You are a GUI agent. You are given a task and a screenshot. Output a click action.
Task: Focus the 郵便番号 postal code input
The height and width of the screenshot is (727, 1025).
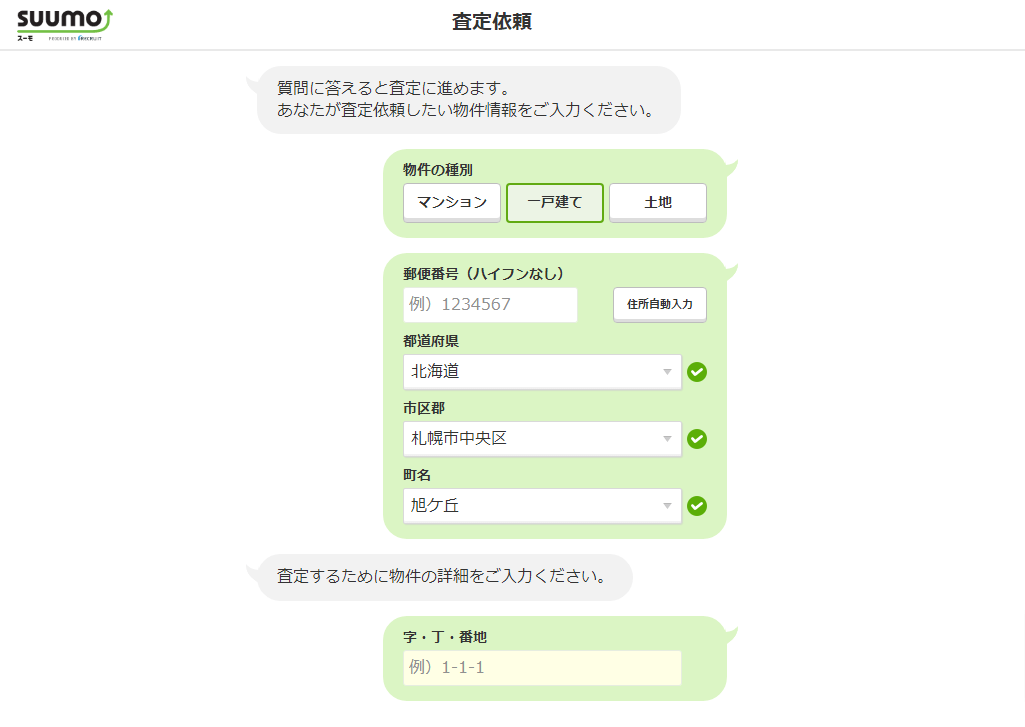pos(490,305)
